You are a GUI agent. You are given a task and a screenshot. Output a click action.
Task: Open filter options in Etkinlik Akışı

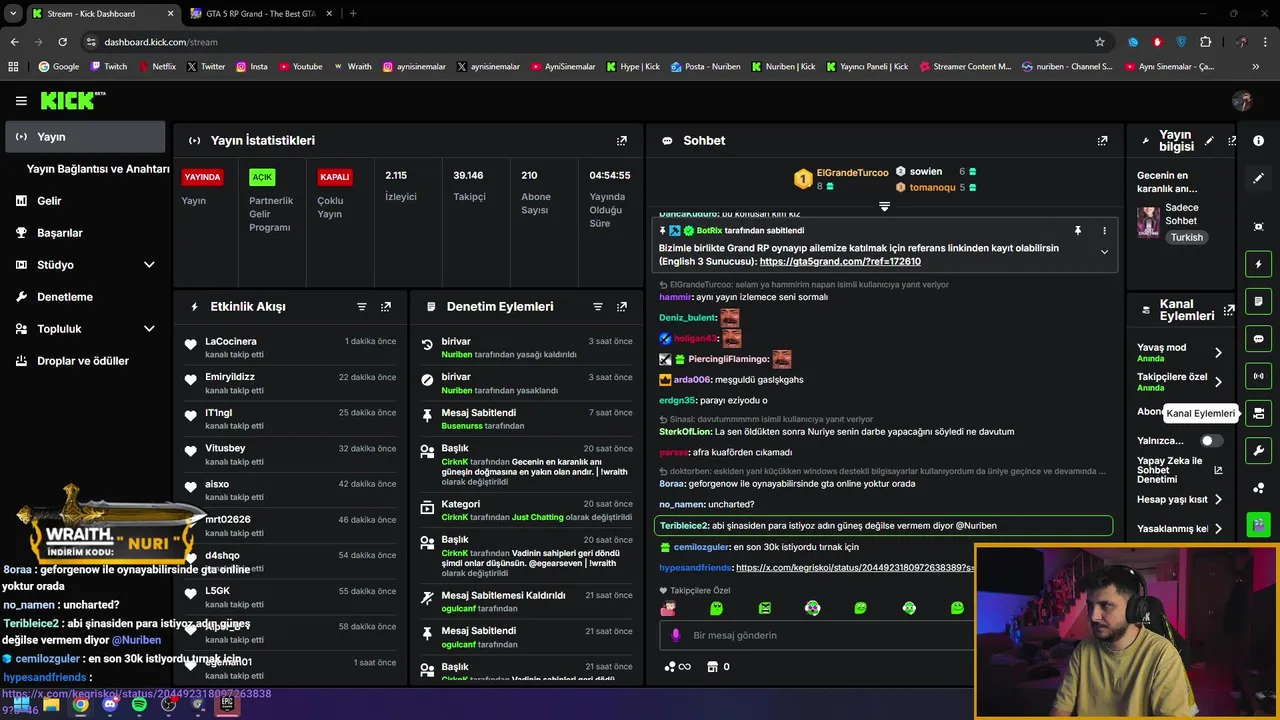(x=362, y=307)
